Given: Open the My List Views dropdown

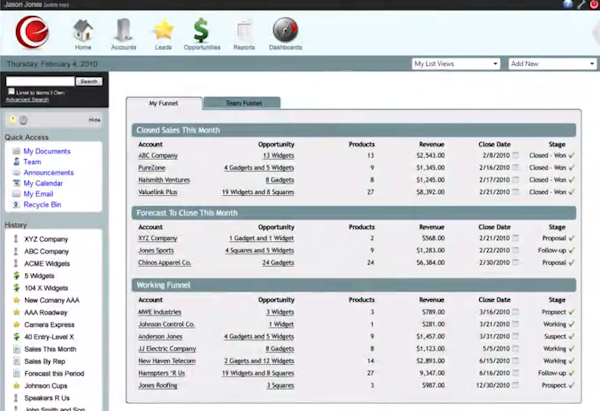Looking at the screenshot, I should pyautogui.click(x=456, y=64).
